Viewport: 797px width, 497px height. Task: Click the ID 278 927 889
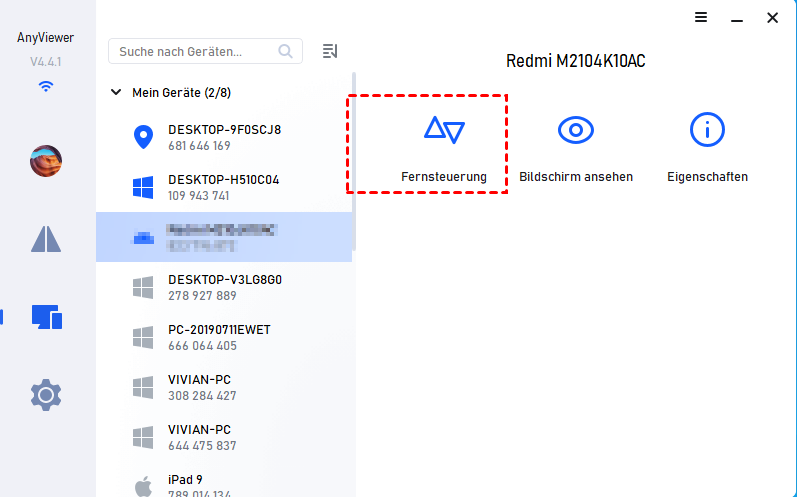point(202,296)
